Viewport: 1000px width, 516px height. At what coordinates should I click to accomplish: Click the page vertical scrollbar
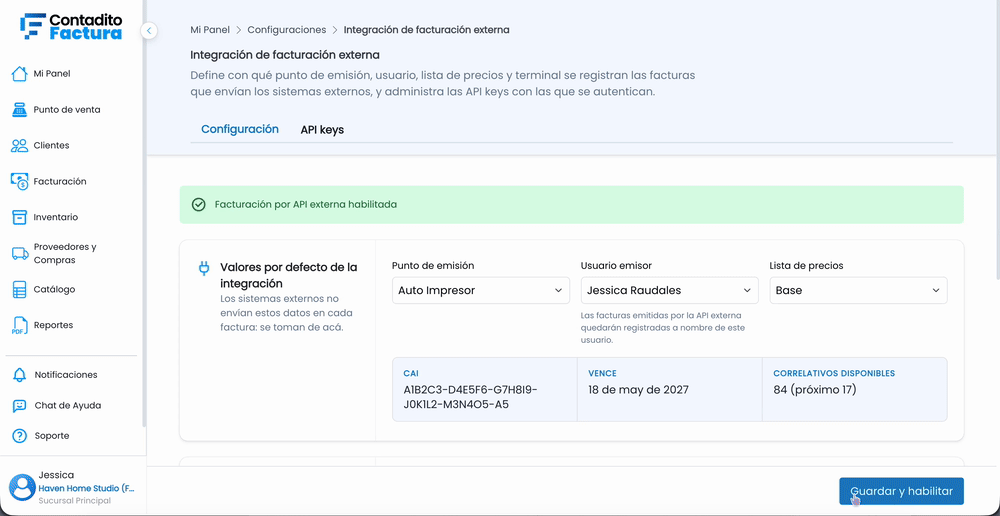pyautogui.click(x=996, y=140)
